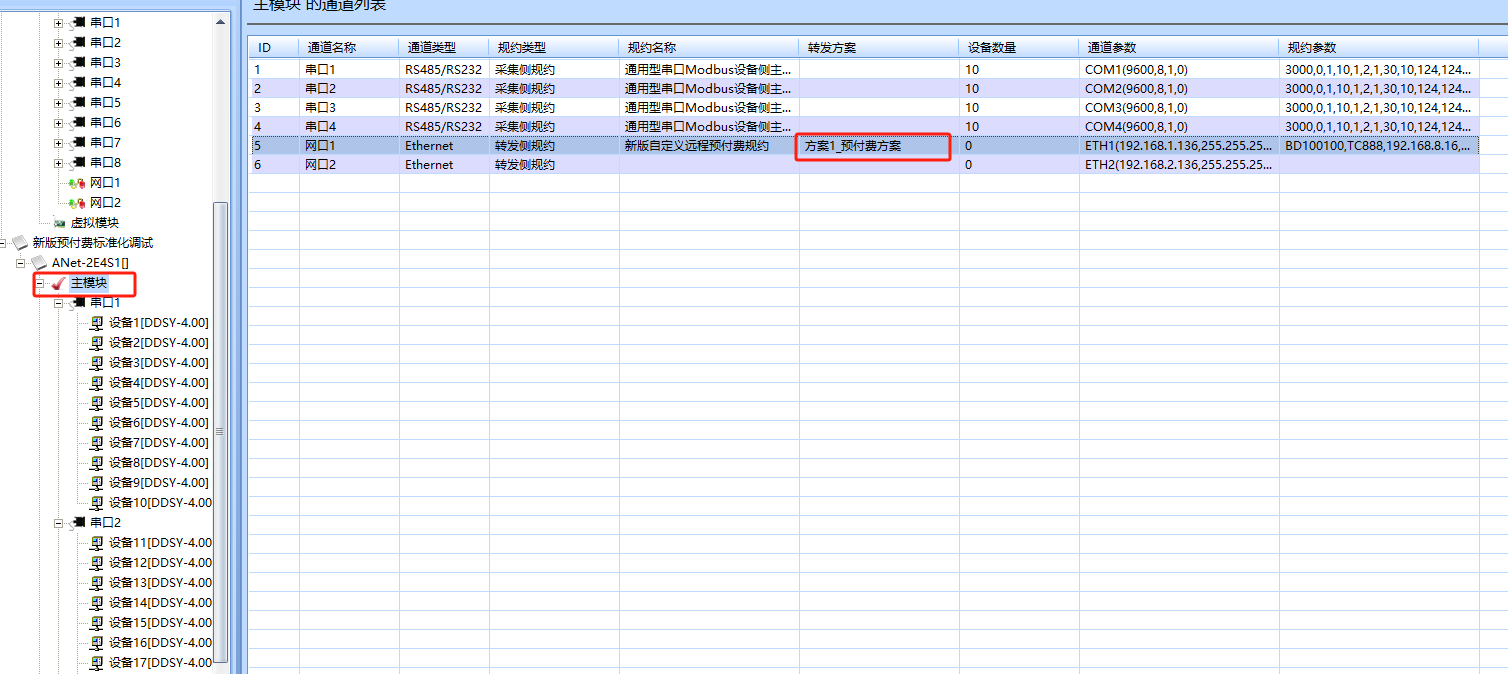
Task: Collapse the 串口2 node above 设备11
Action: 58,522
